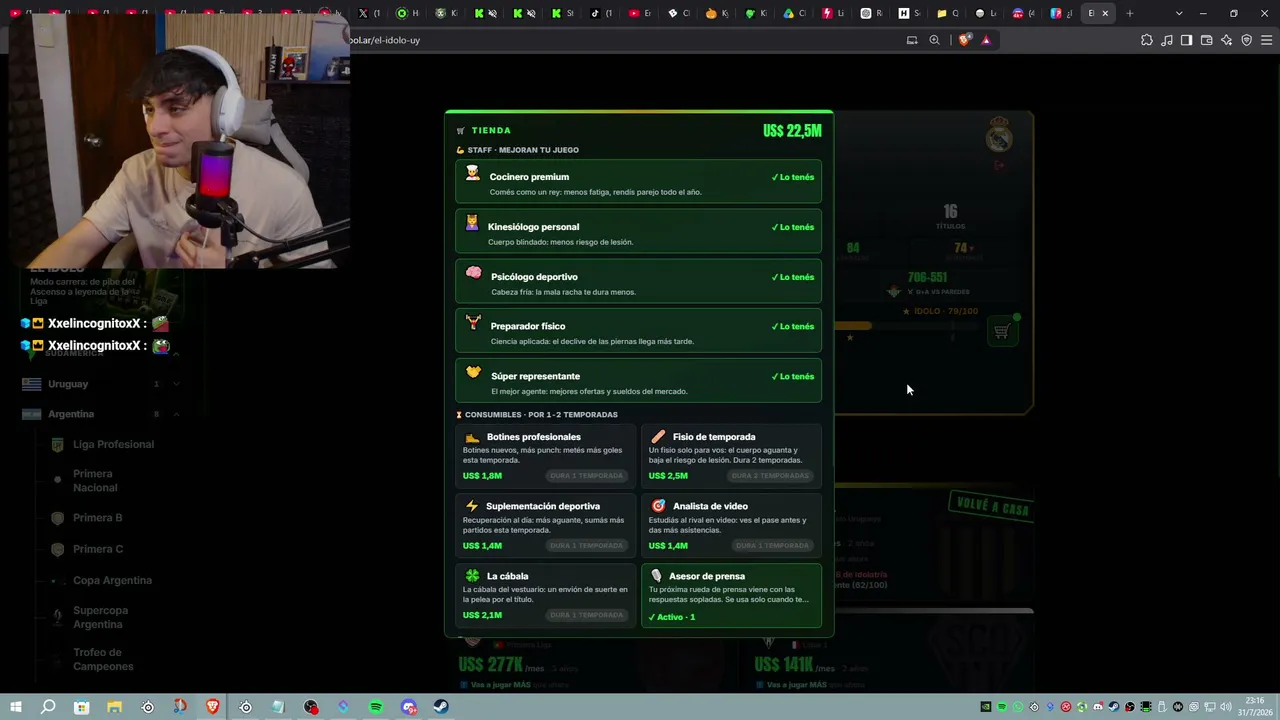
Task: Click the Brave browser taskbar icon
Action: [x=212, y=707]
